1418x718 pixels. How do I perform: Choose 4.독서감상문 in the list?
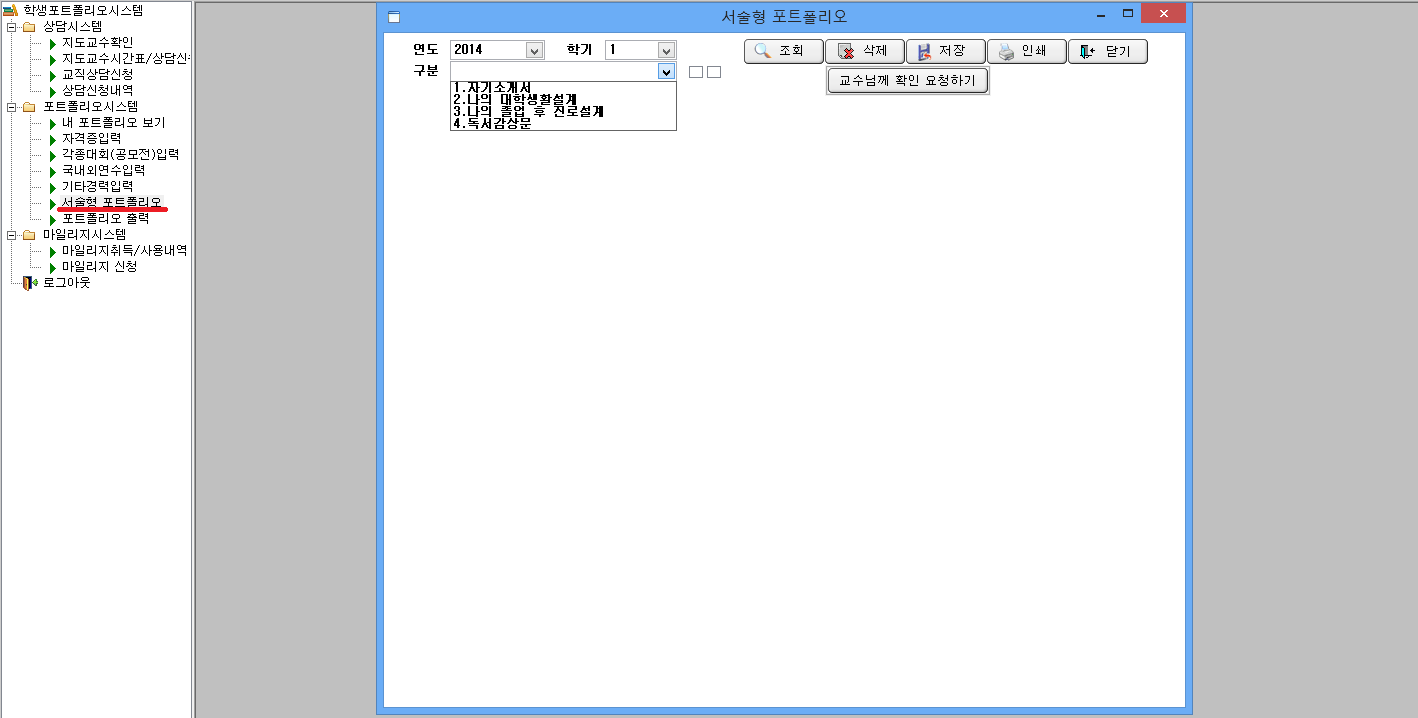point(491,124)
